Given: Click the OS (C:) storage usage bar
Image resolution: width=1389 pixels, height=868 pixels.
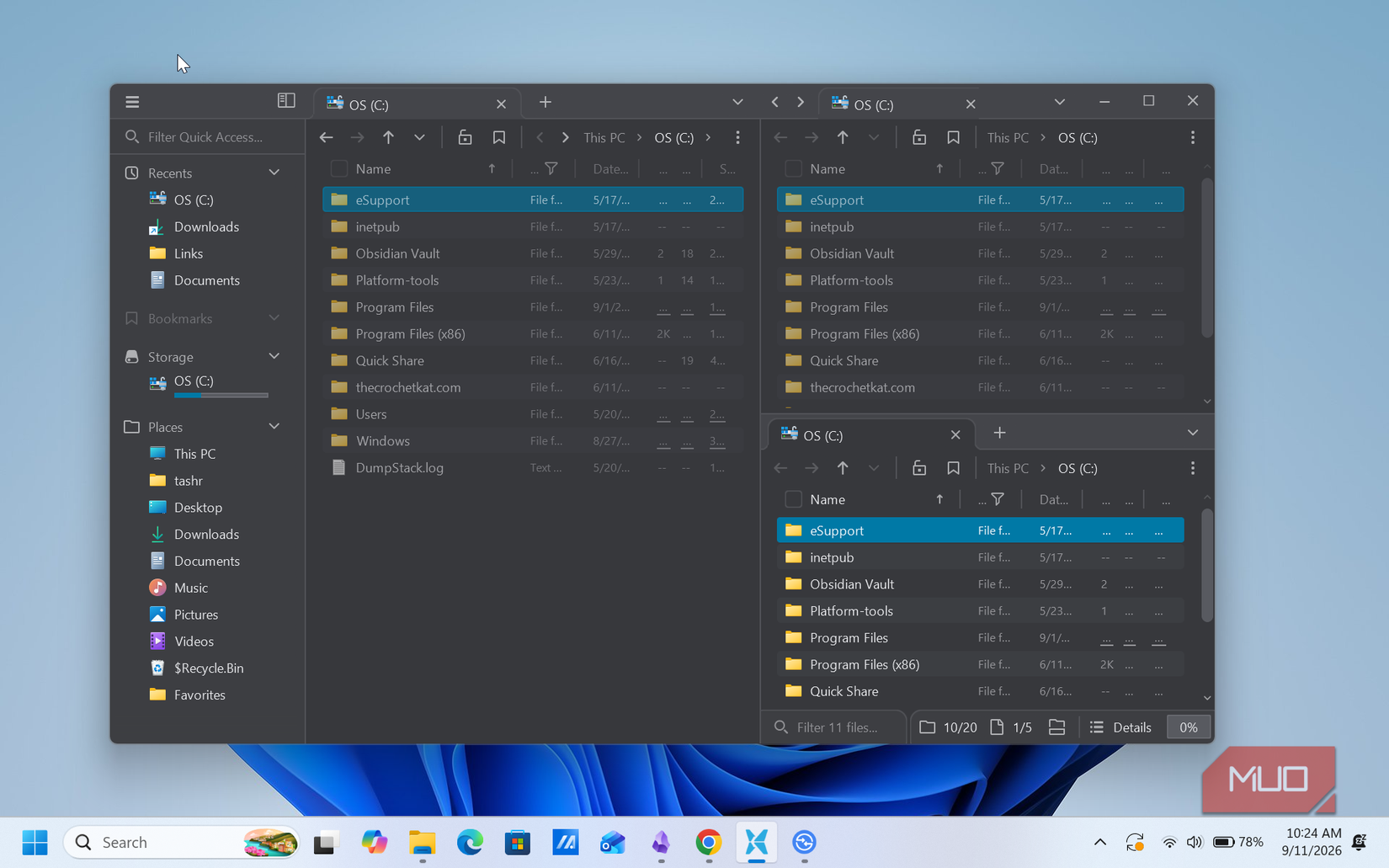Looking at the screenshot, I should click(221, 395).
